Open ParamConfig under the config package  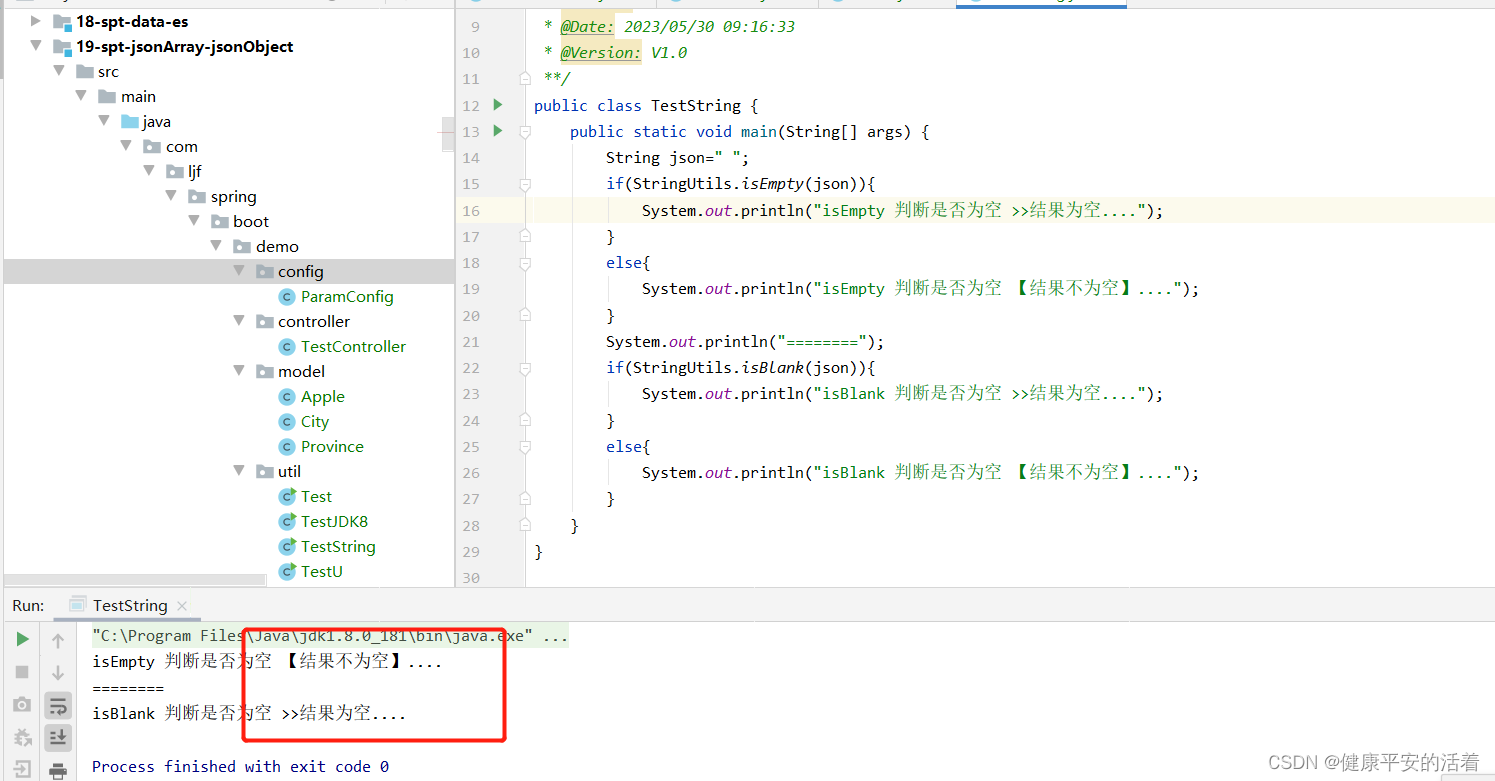346,296
